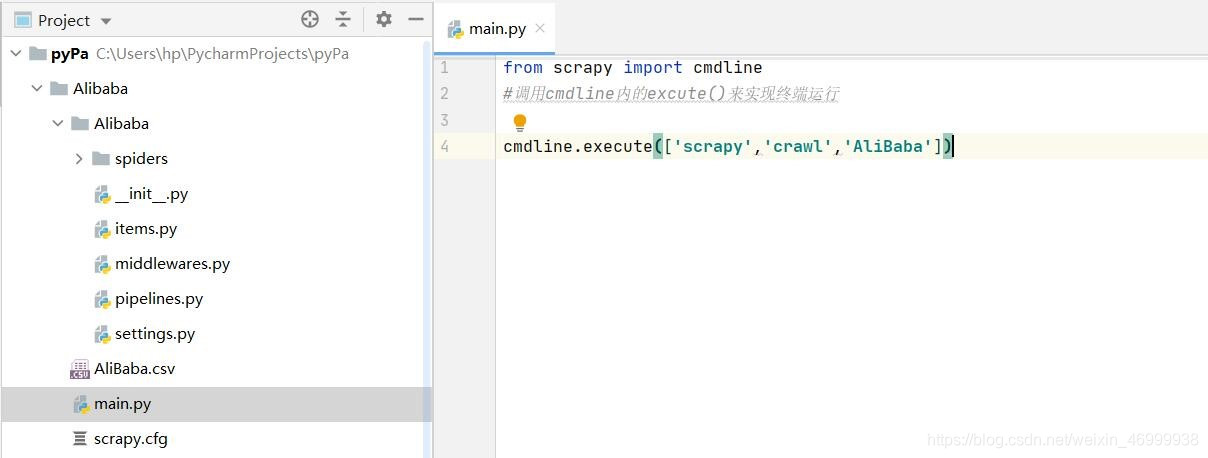Viewport: 1208px width, 458px height.
Task: Open Project panel settings gear
Action: point(384,19)
